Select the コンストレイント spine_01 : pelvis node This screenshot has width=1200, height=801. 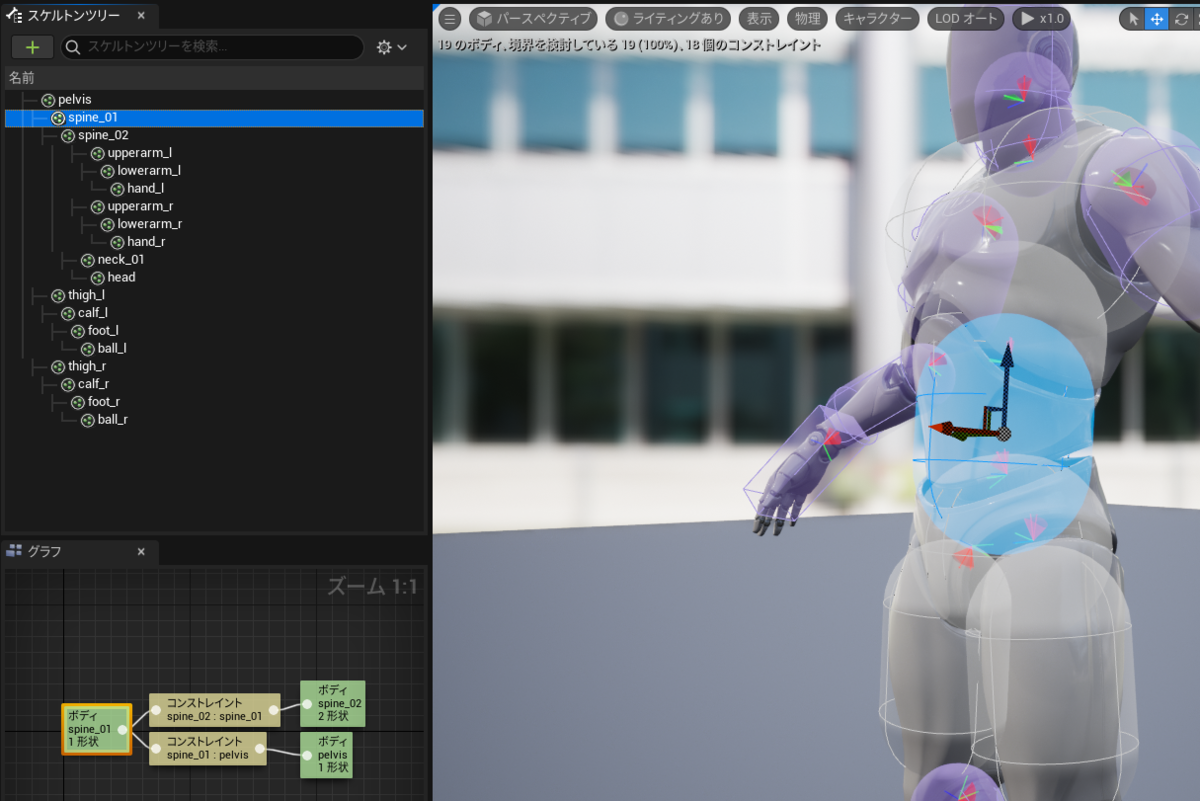coord(208,748)
